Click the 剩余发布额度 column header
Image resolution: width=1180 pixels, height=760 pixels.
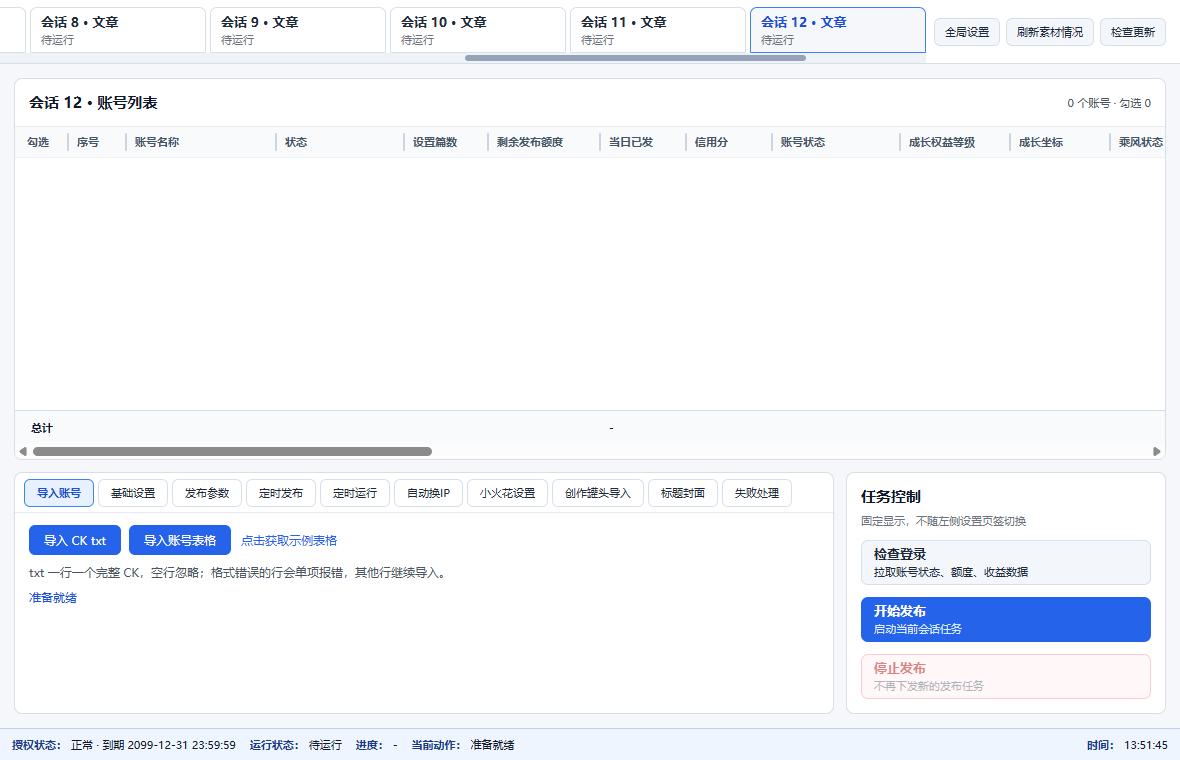tap(530, 141)
